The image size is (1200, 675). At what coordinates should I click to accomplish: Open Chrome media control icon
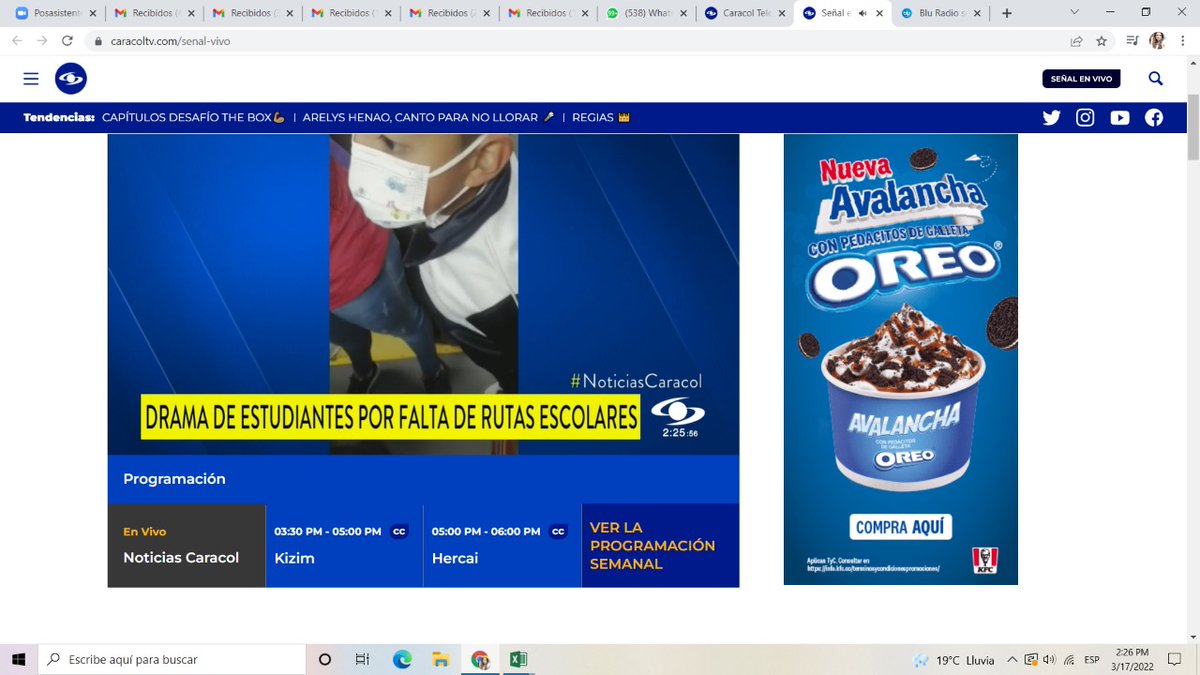coord(1132,41)
